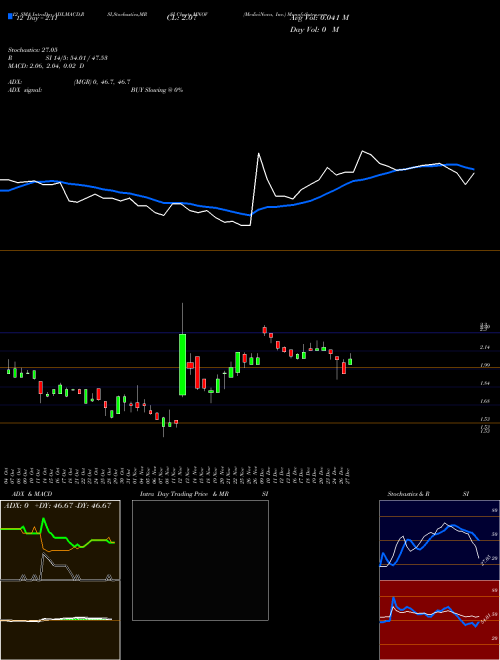Image resolution: width=500 pixels, height=660 pixels.
Task: Select the 'Stochastics: 27.03' reading
Action: (32, 50)
